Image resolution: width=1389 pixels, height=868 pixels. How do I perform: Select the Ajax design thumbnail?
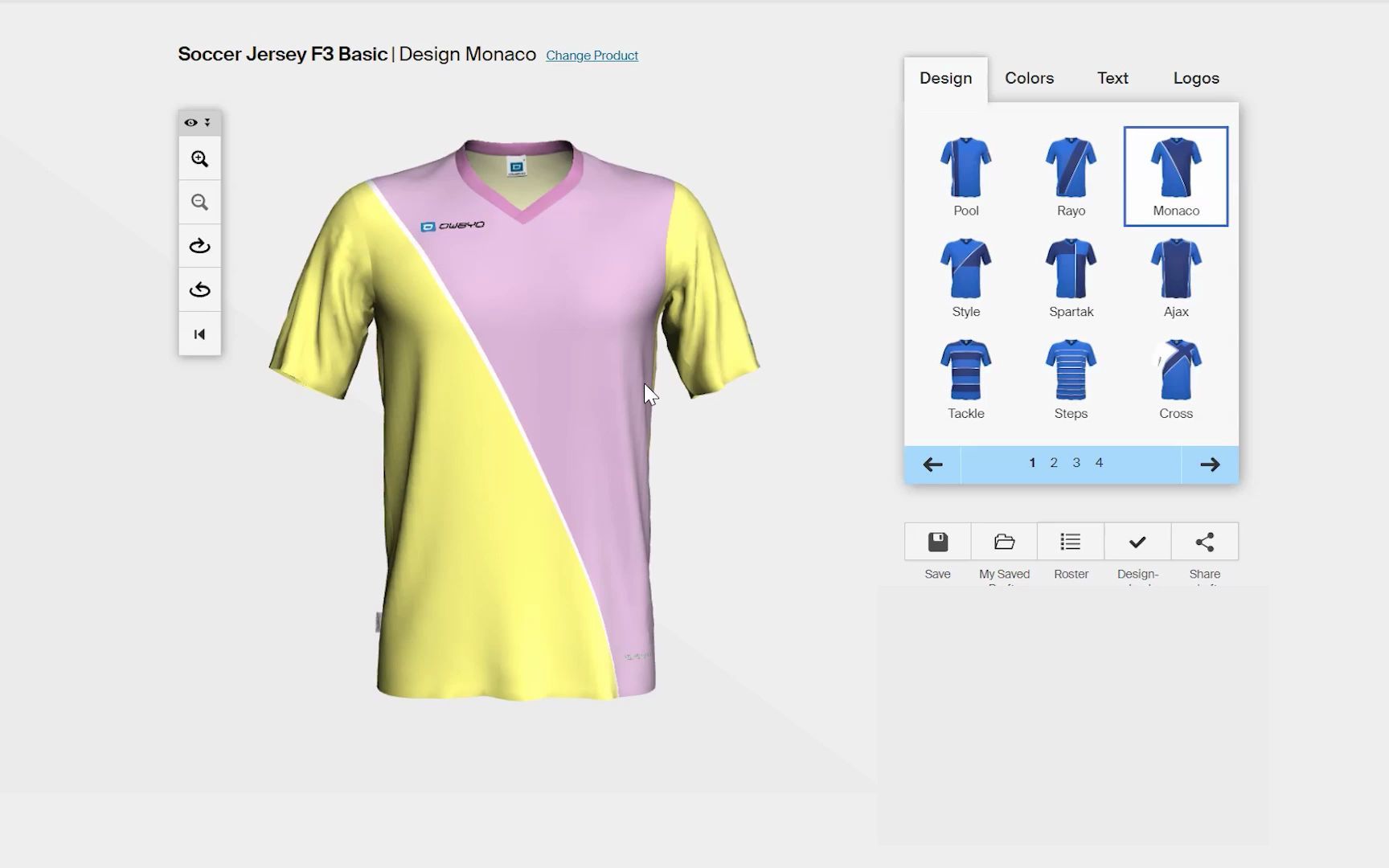(x=1176, y=278)
